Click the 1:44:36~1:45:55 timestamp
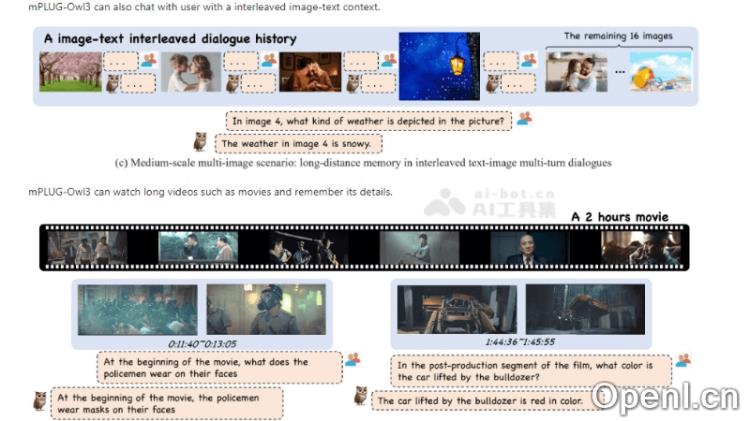750x421 pixels. tap(520, 341)
